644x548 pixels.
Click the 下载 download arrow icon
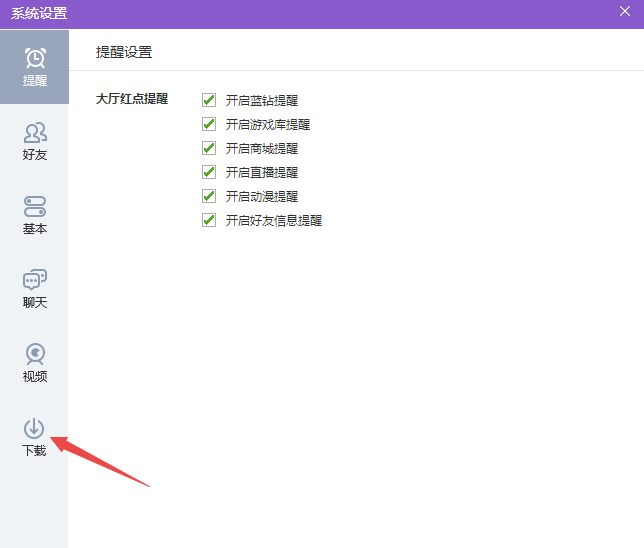(34, 428)
